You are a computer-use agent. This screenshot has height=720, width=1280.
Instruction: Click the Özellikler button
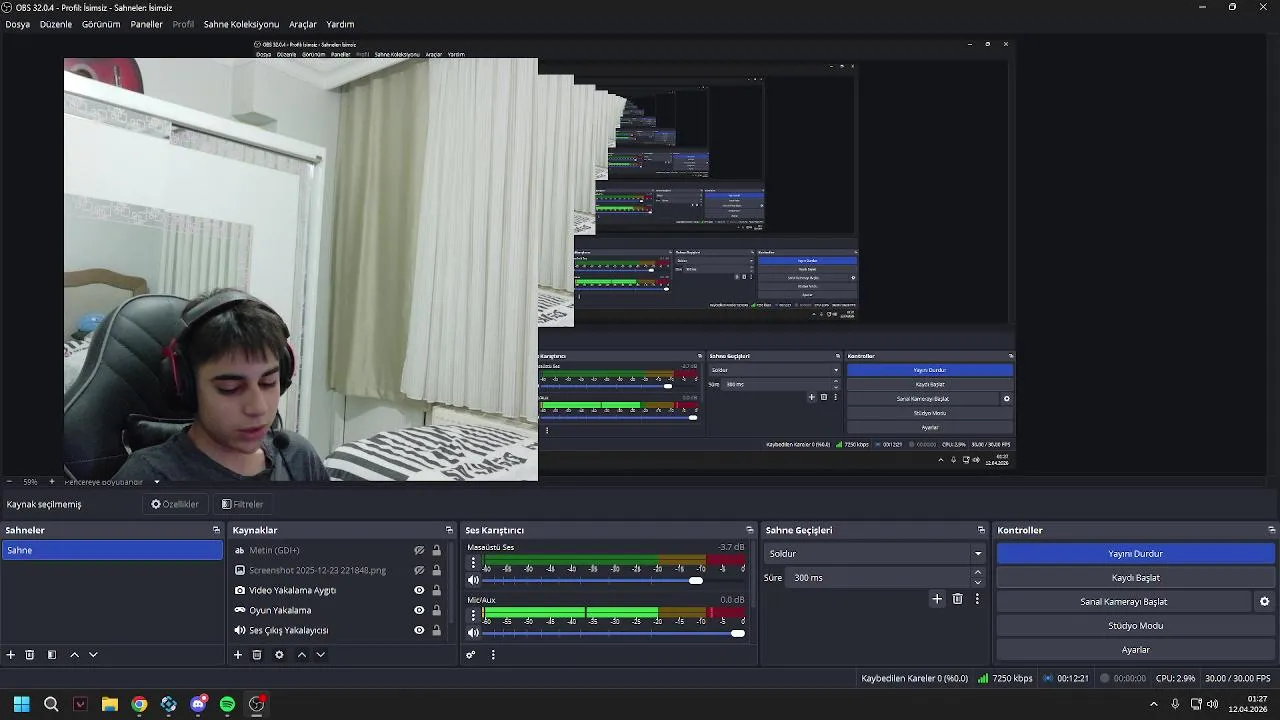point(174,504)
